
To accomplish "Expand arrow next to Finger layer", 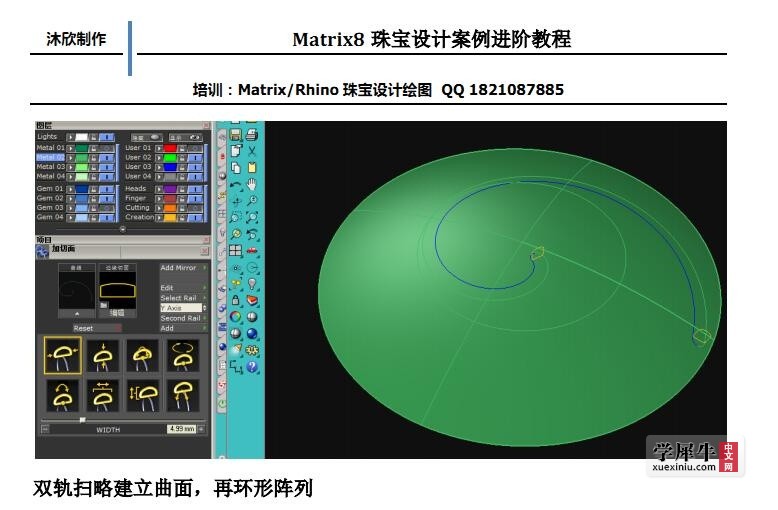I will coord(159,198).
